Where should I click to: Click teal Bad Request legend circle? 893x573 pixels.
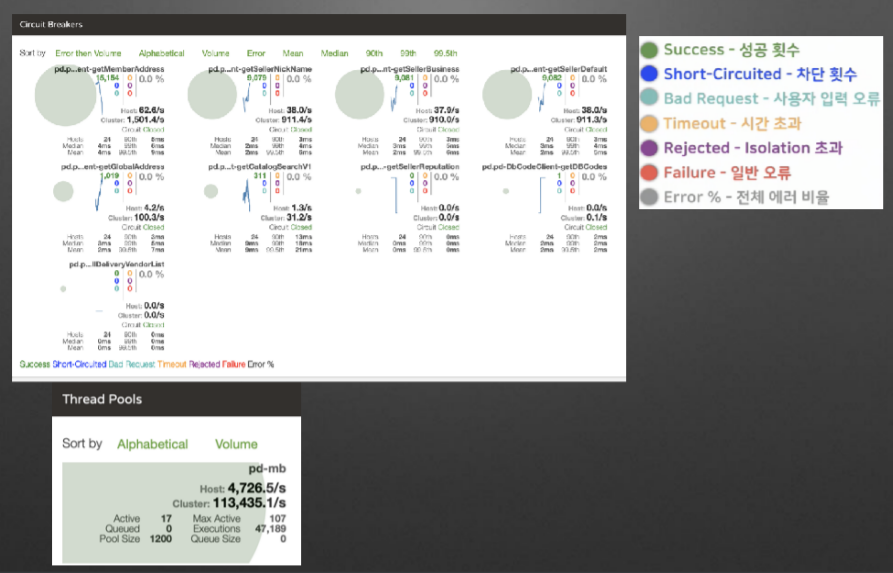649,97
